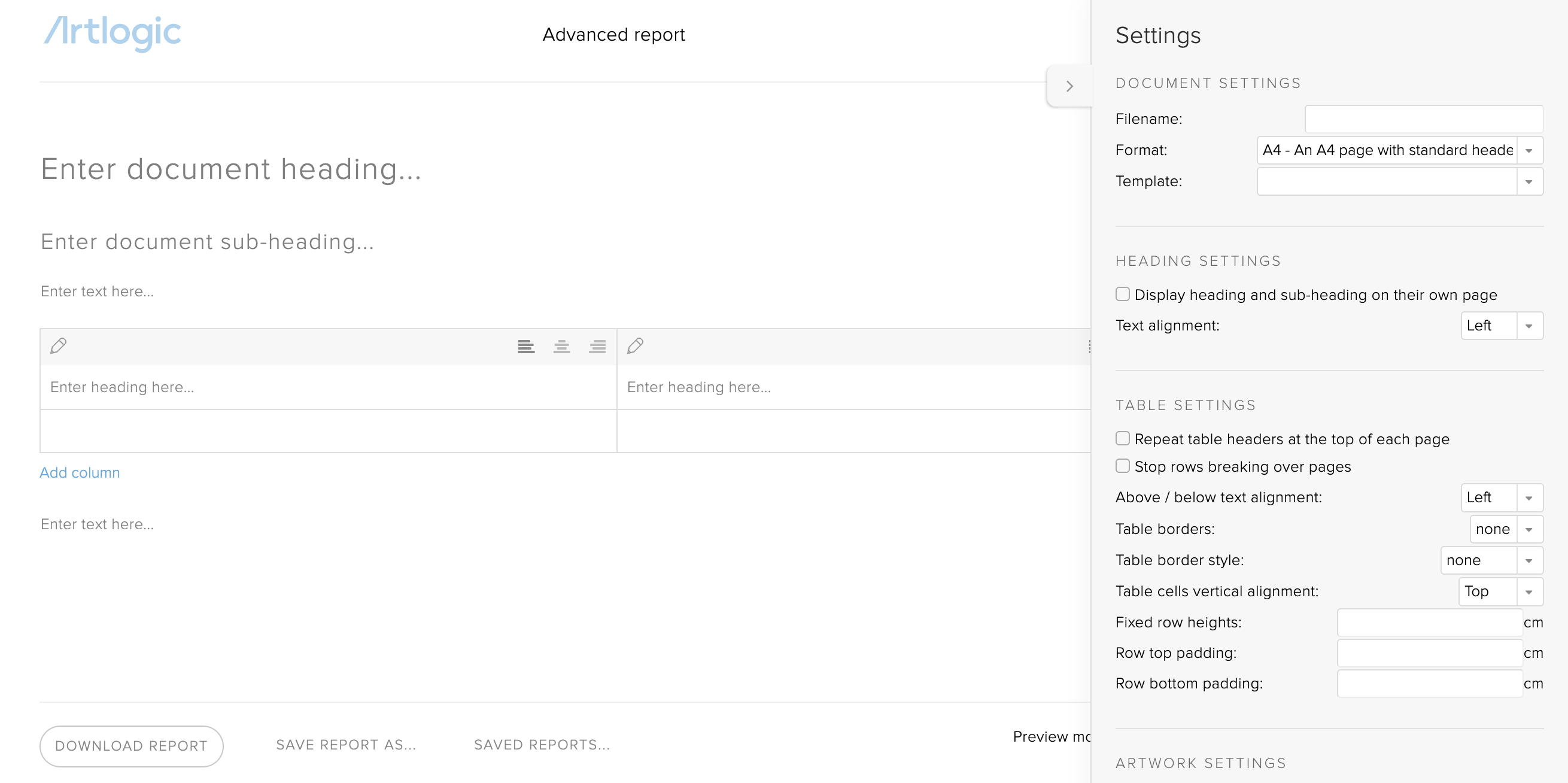Click the Enter document heading field
Image resolution: width=1568 pixels, height=783 pixels.
[x=231, y=169]
